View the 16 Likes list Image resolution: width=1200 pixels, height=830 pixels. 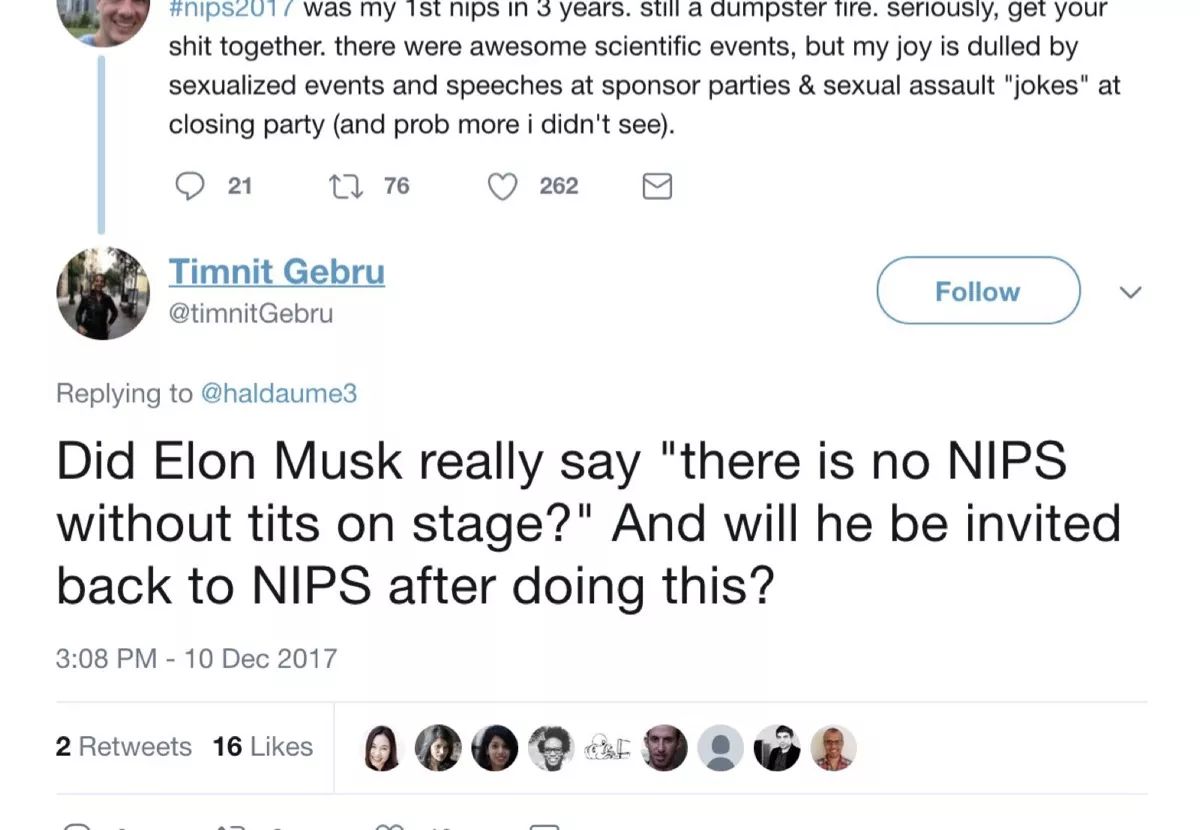tap(262, 747)
